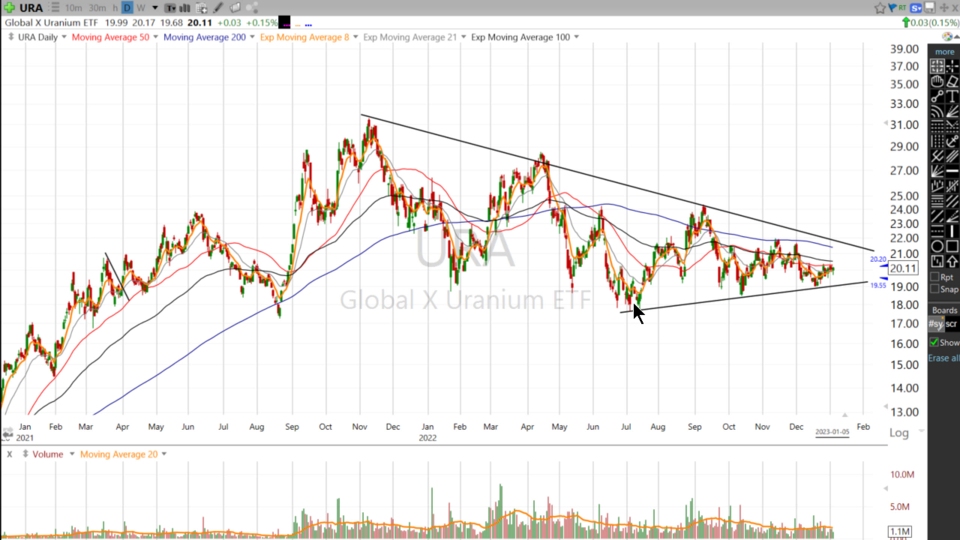Add URA to favorites with star icon
Screen dimensions: 960x540
880,8
